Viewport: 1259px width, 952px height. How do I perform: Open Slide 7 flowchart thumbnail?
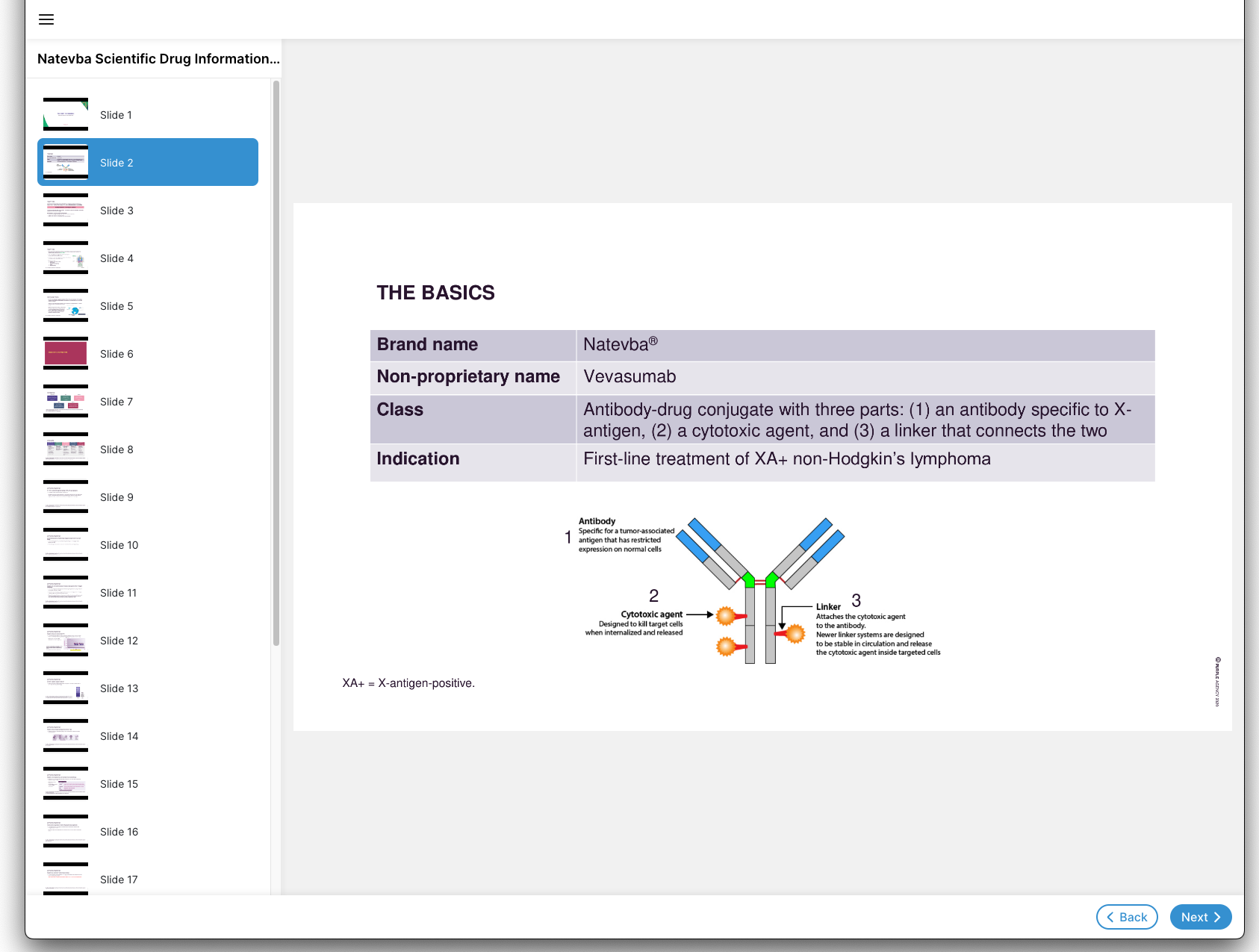pyautogui.click(x=66, y=402)
